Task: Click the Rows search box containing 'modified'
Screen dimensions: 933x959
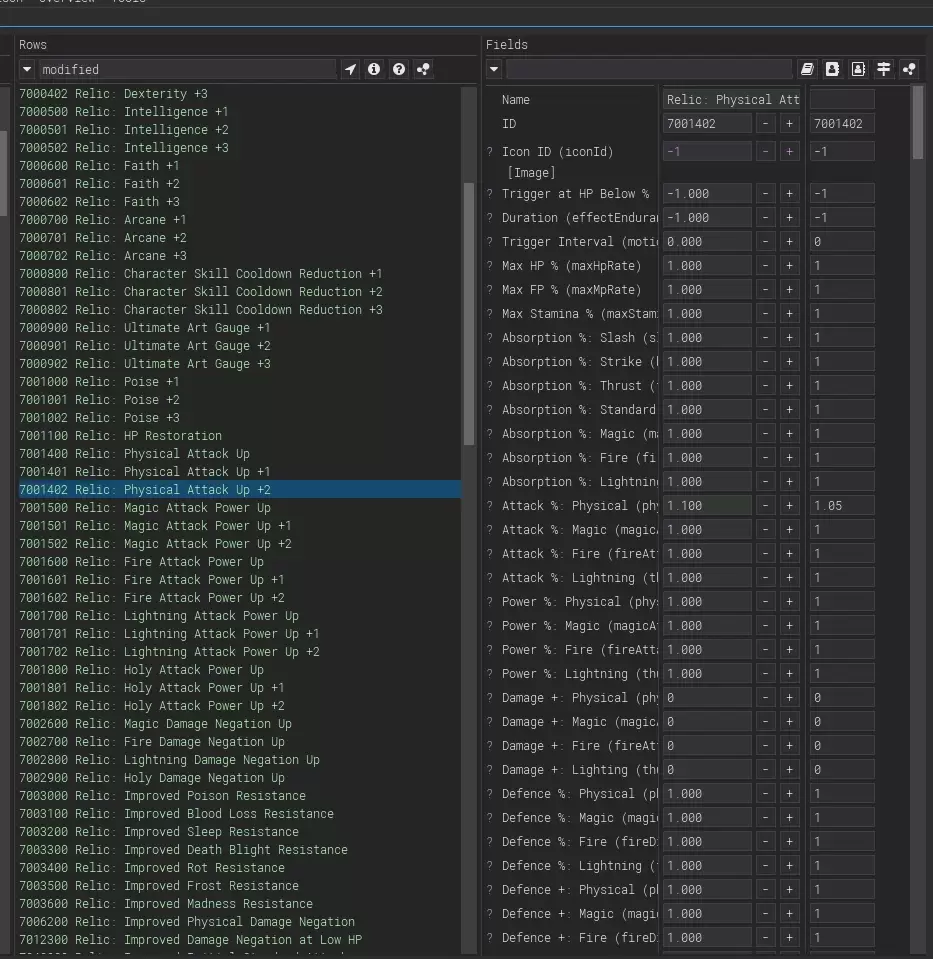Action: click(186, 69)
